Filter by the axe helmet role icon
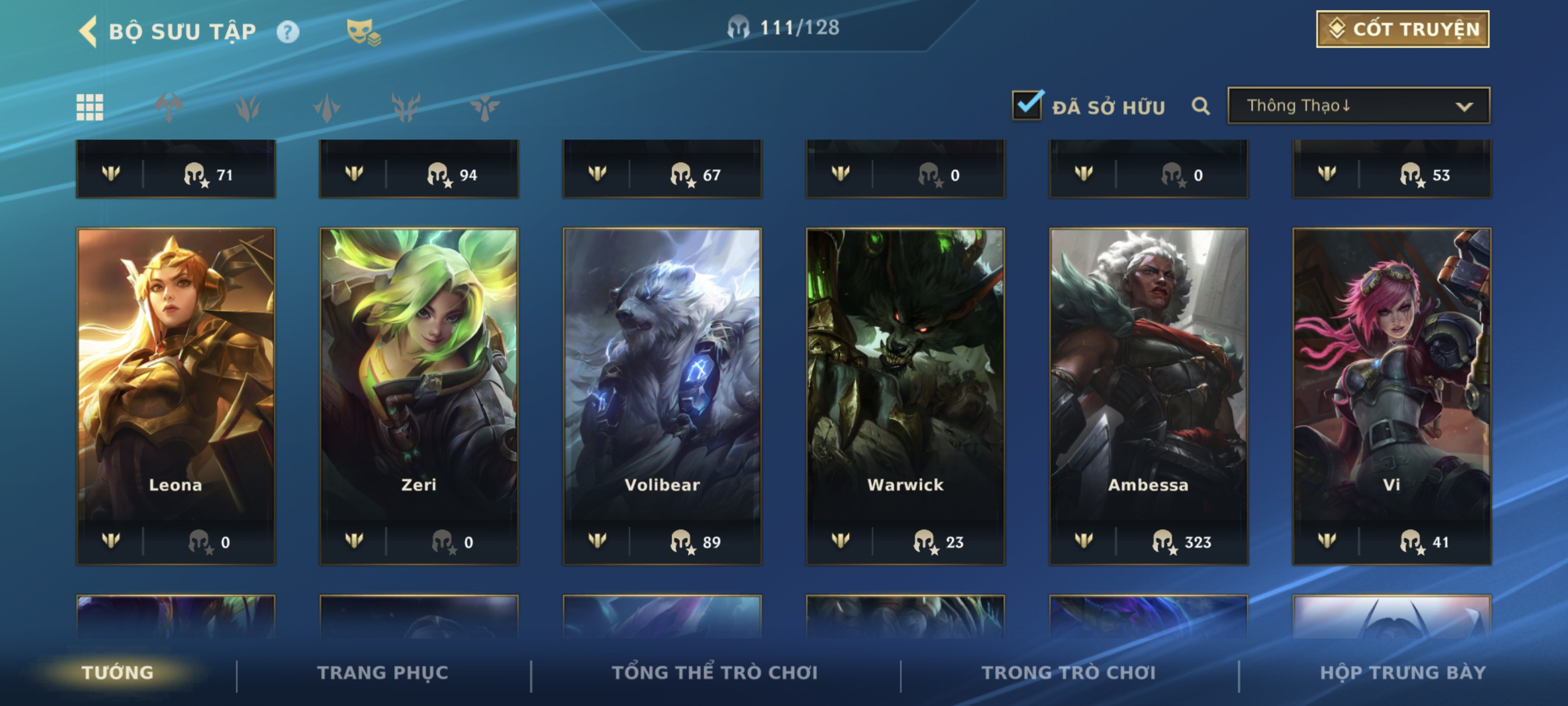This screenshot has height=706, width=1568. [x=168, y=107]
